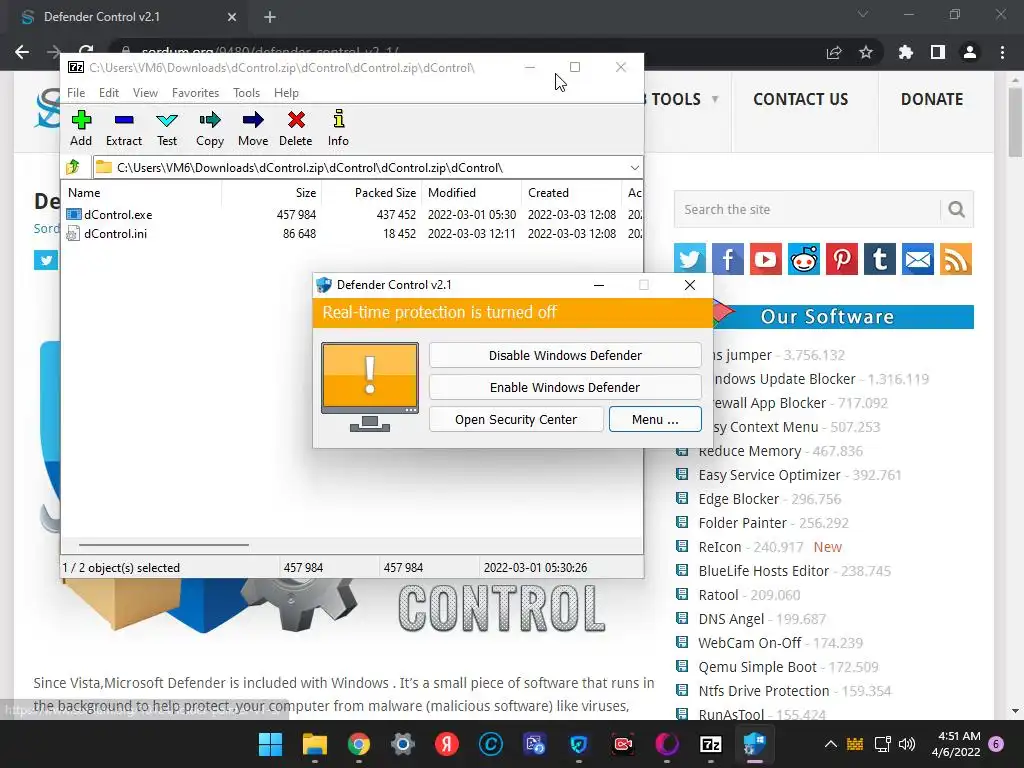Open the Menu ... button in Defender Control
The image size is (1024, 768).
click(655, 419)
